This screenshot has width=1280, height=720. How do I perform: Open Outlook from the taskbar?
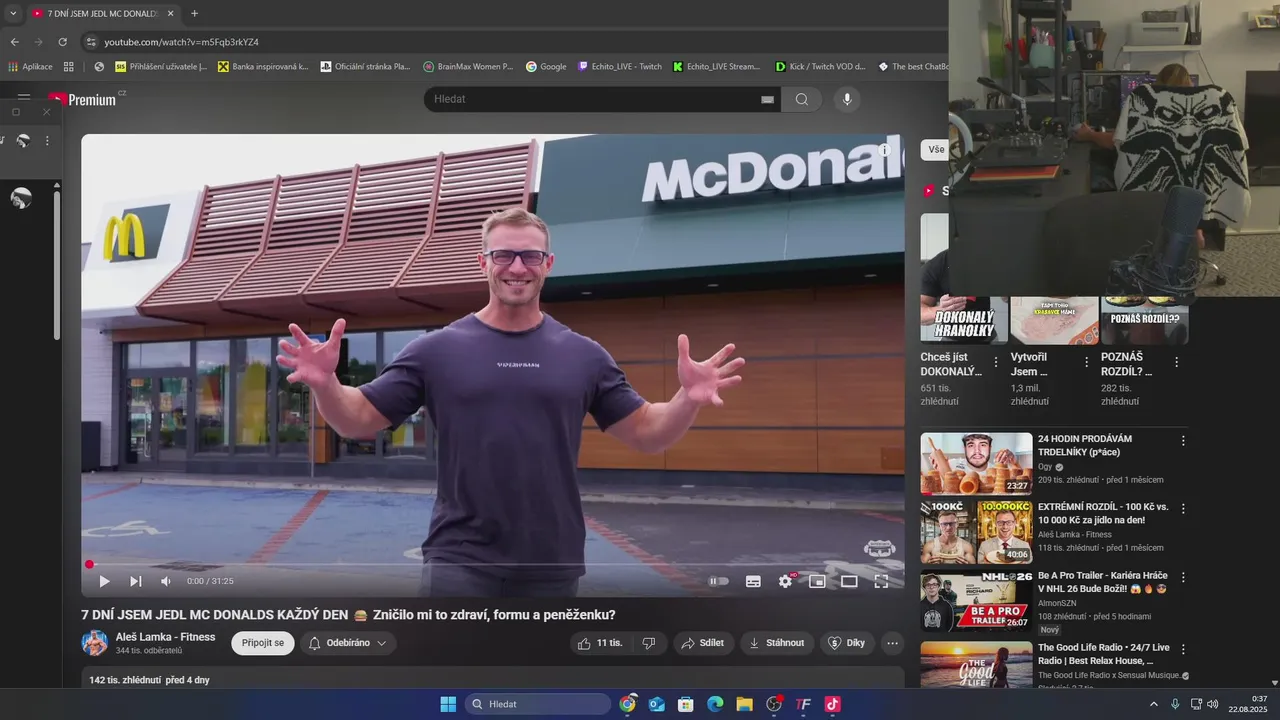[x=657, y=704]
